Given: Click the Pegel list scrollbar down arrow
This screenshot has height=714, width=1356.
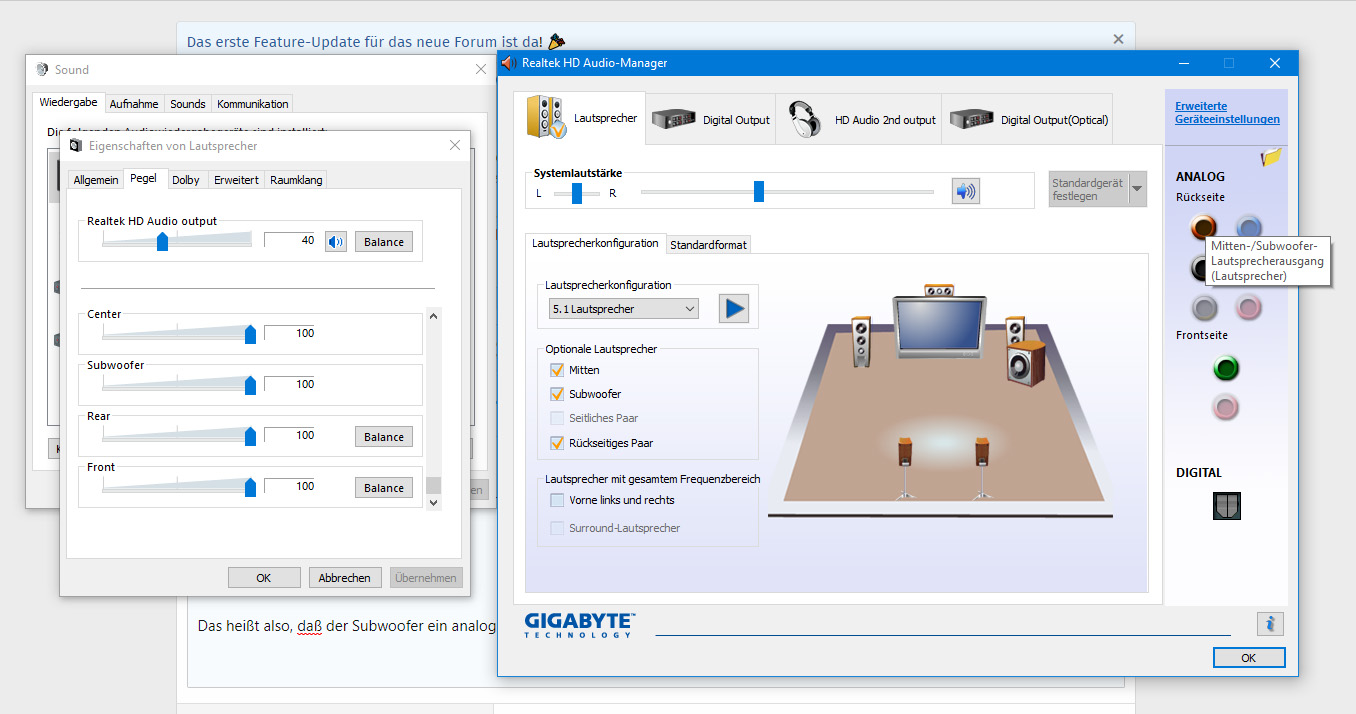Looking at the screenshot, I should (x=434, y=503).
